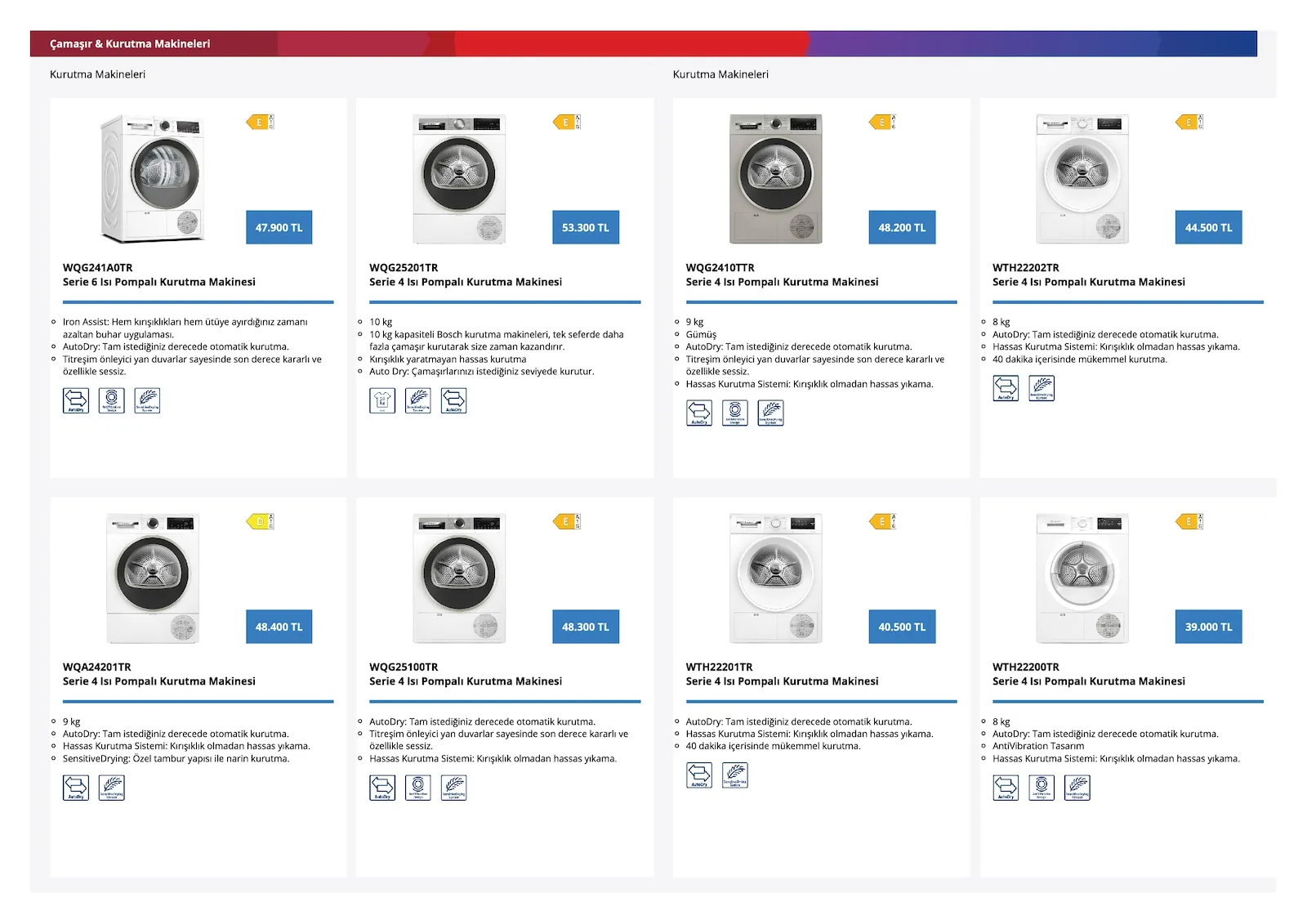Click the energy class E label for WQG2410TTR
The image size is (1307, 924).
[x=882, y=122]
